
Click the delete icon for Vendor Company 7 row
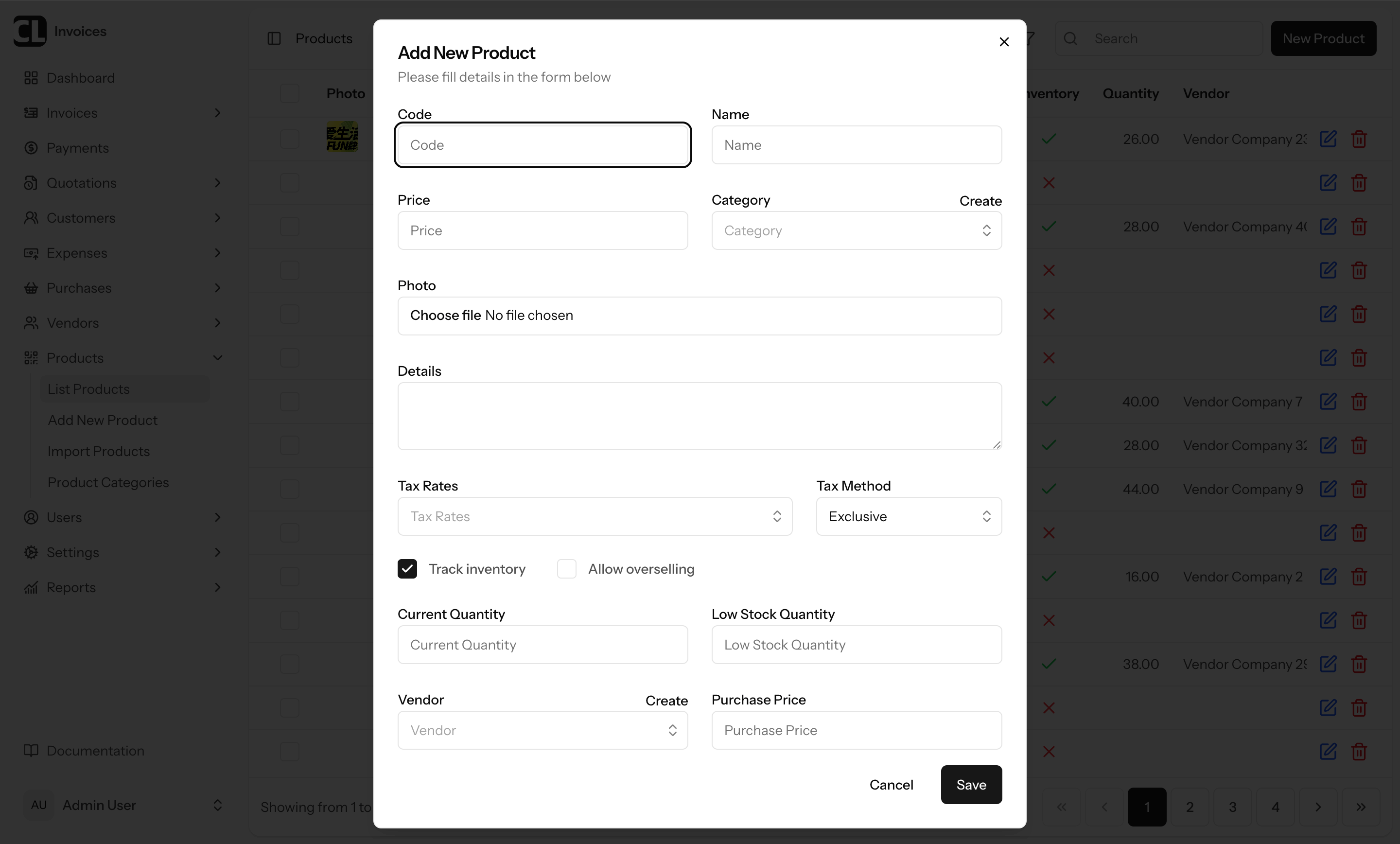click(1359, 401)
